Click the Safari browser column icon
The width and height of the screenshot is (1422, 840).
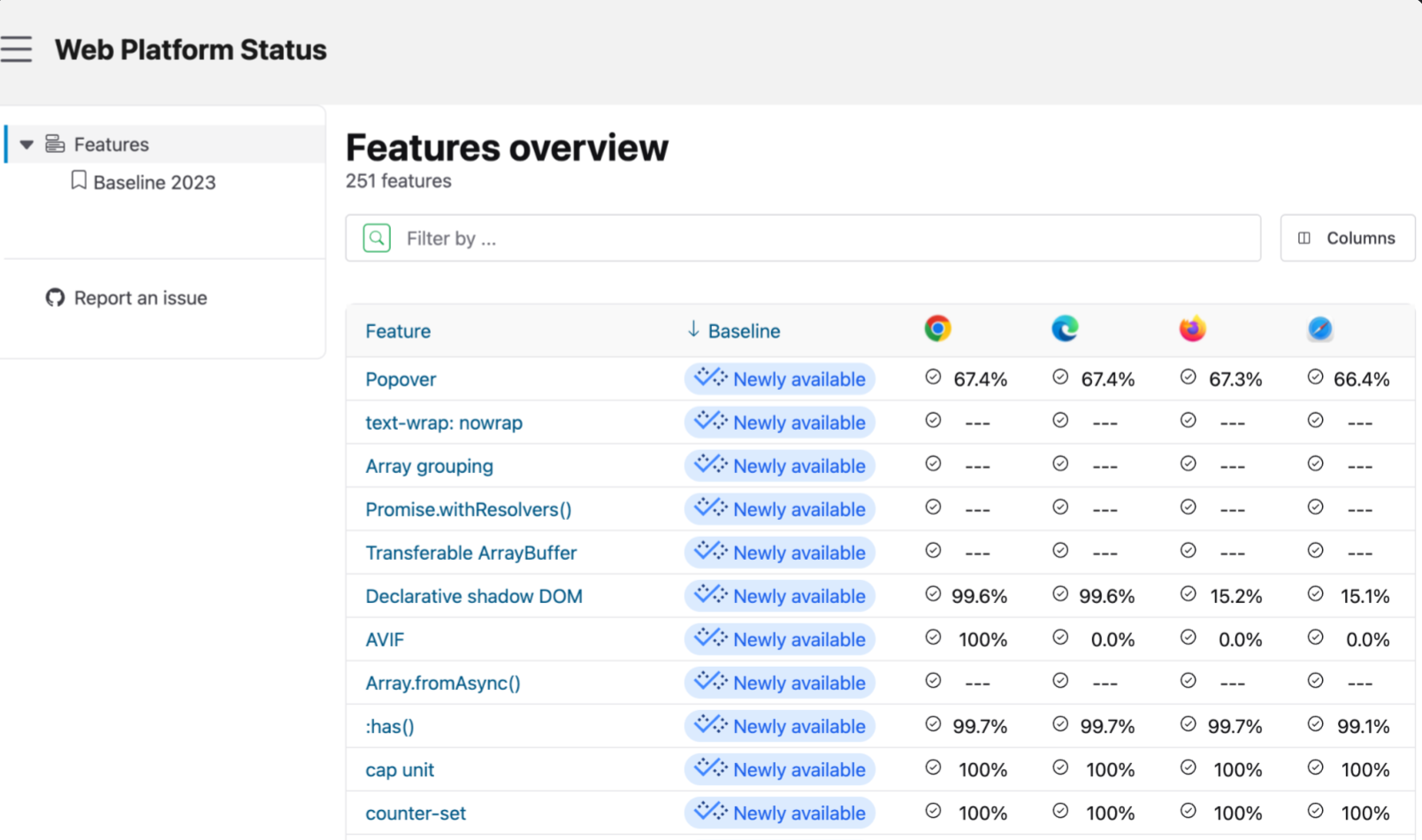click(x=1319, y=328)
